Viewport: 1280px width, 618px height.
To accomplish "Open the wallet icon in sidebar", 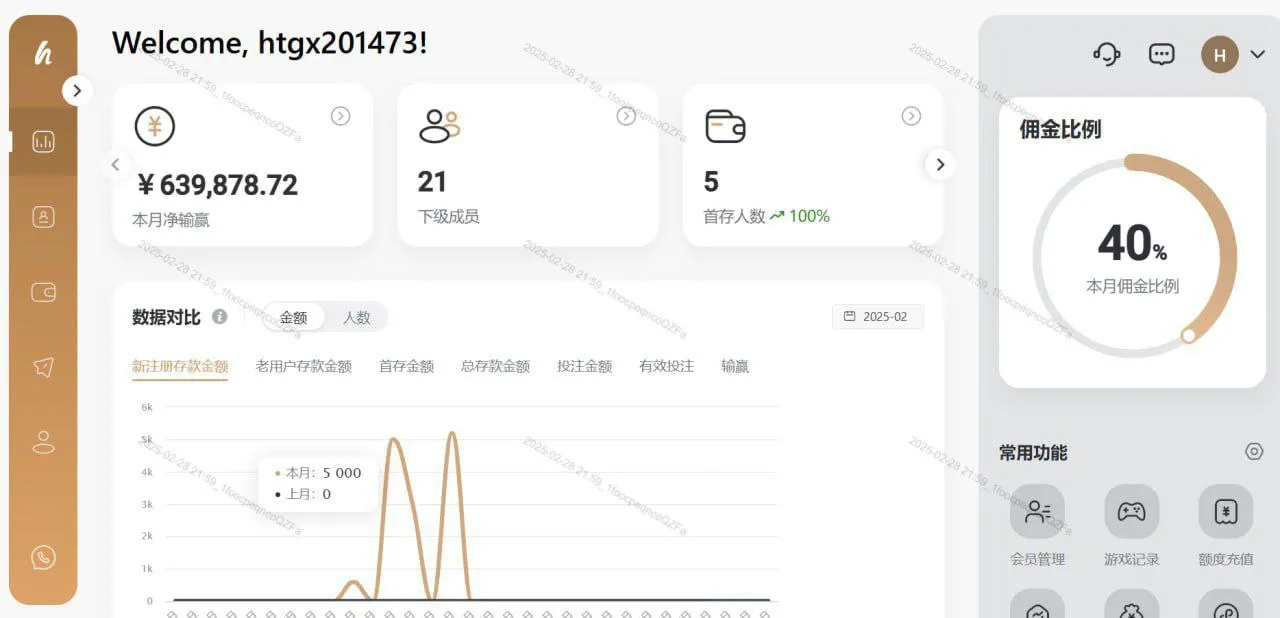I will tap(43, 292).
